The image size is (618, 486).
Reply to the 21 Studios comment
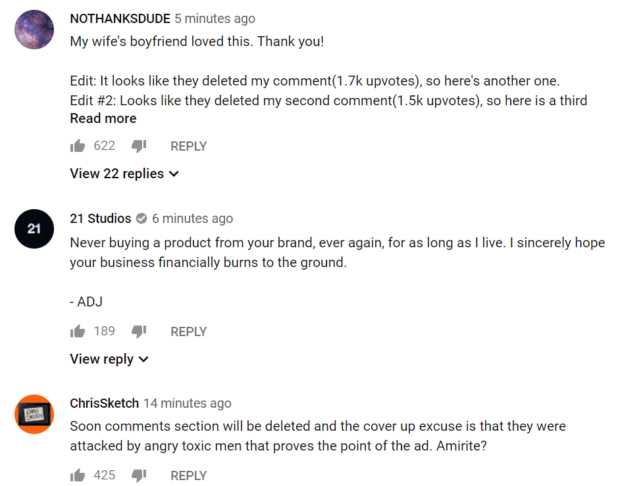188,331
